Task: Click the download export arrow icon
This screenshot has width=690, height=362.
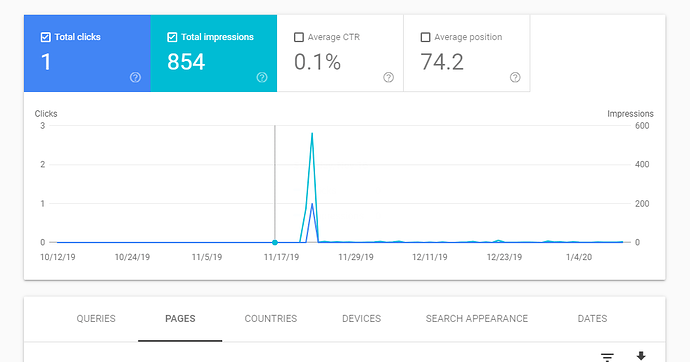Action: [641, 356]
